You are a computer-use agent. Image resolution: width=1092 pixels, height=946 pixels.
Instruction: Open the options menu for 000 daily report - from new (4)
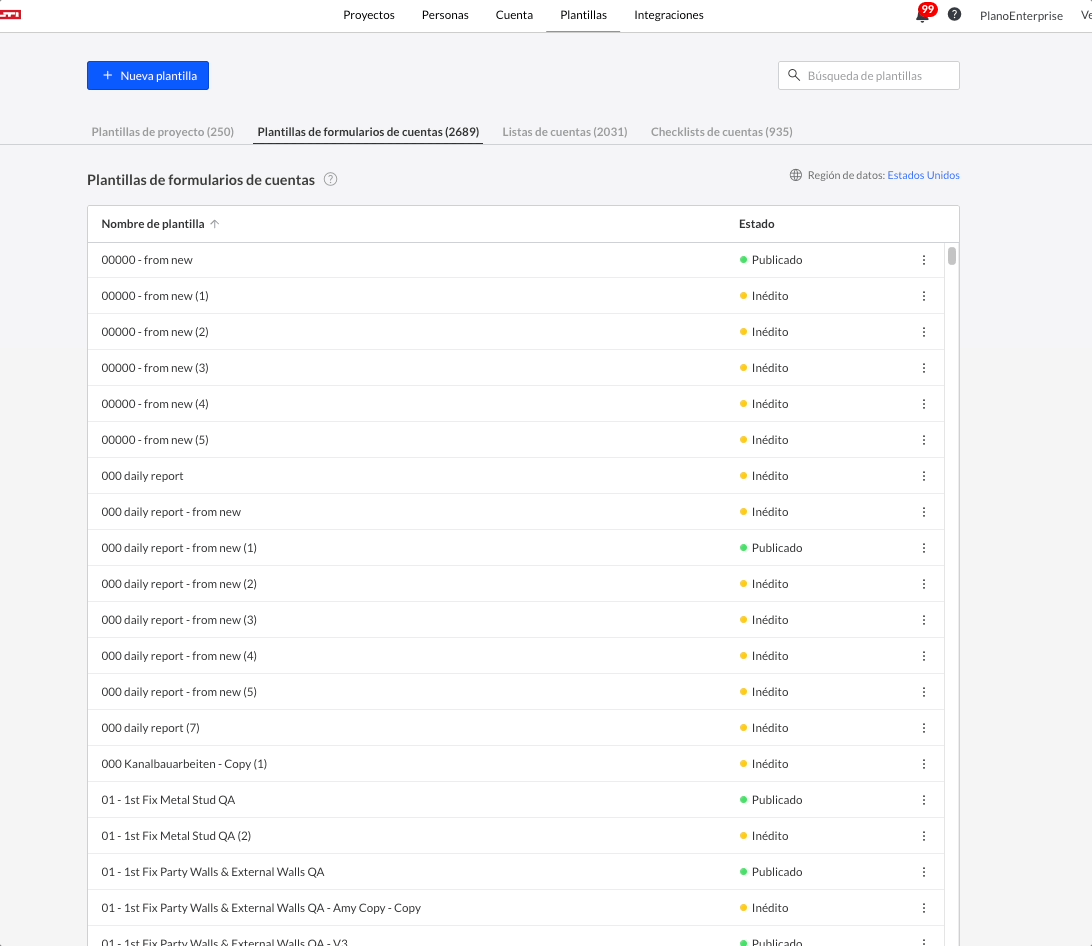click(x=923, y=656)
